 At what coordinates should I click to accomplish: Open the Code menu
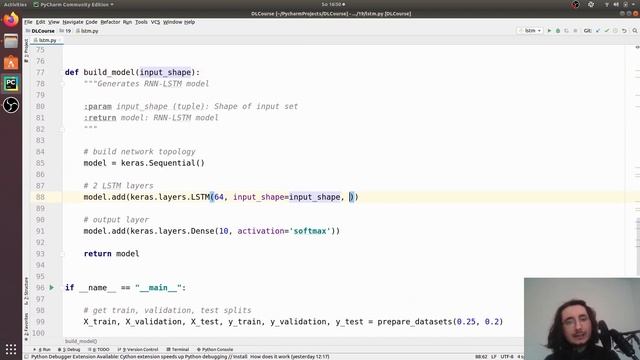(x=91, y=22)
